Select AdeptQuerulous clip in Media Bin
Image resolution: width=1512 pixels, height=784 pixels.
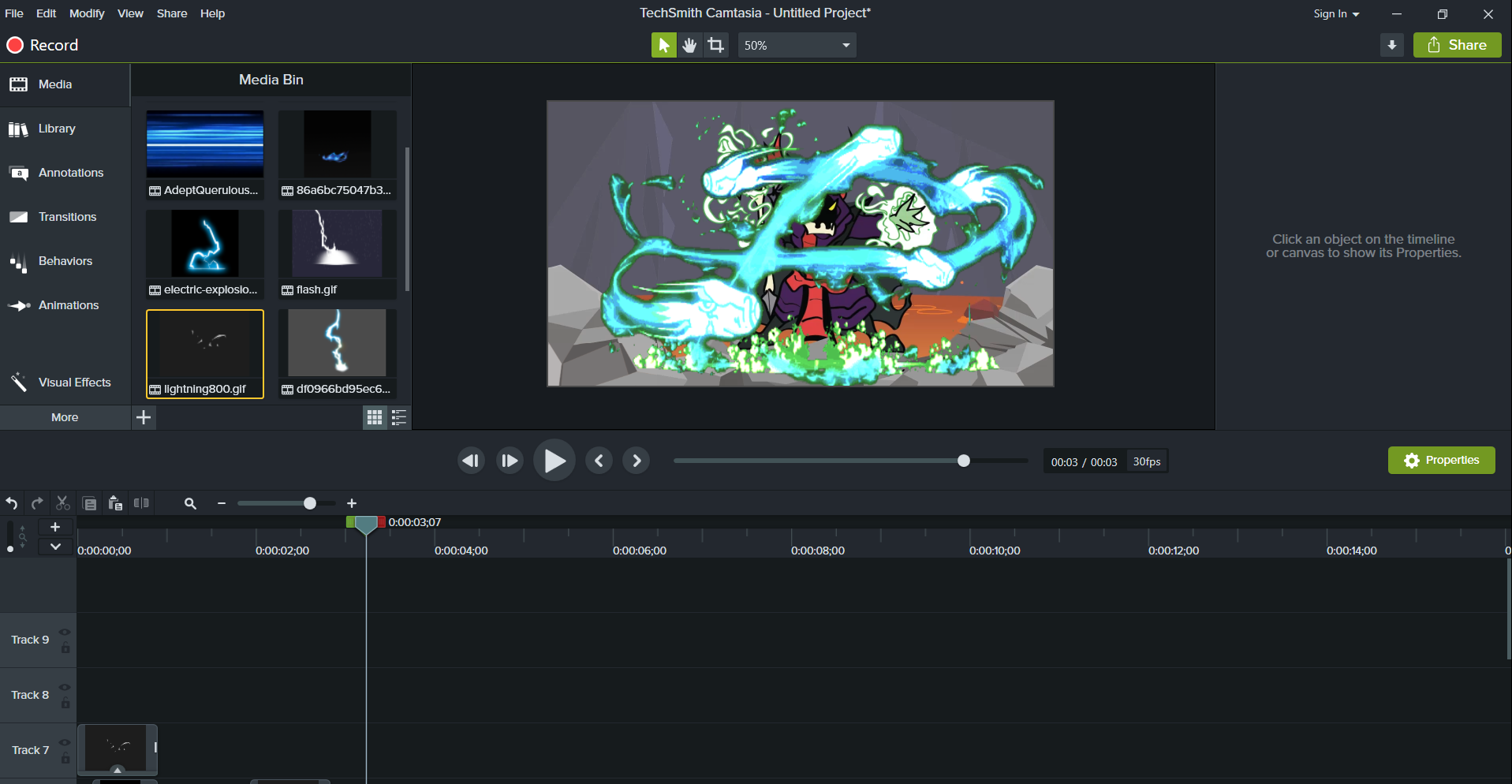coord(205,155)
